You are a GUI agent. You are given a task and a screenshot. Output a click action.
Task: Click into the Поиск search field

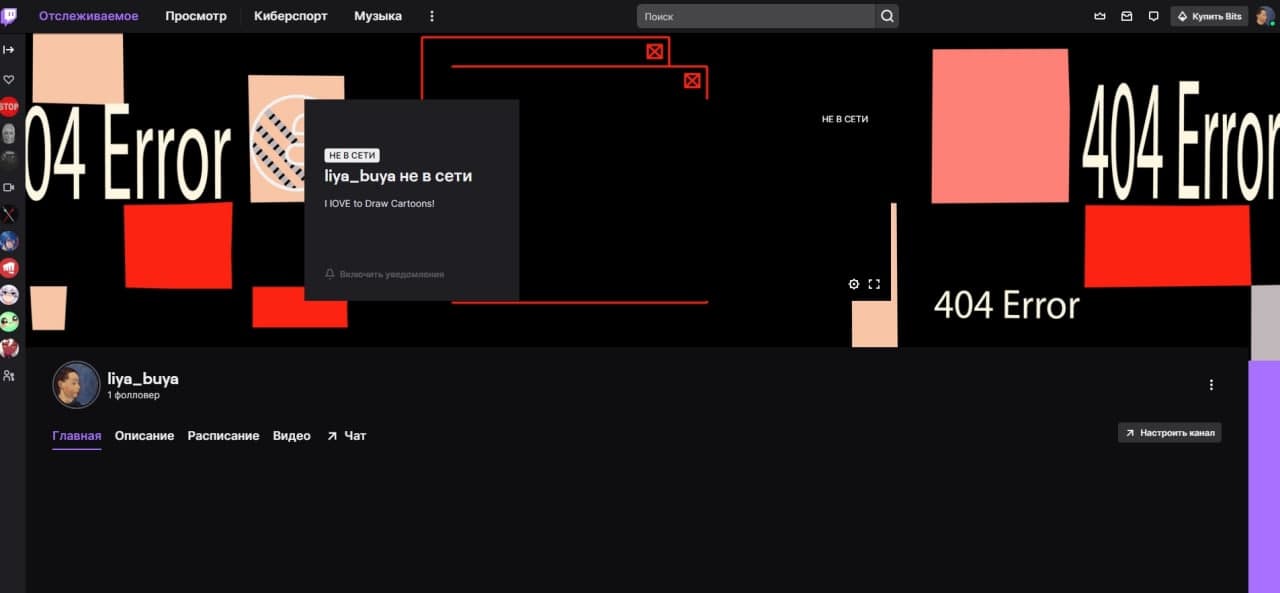(x=756, y=16)
